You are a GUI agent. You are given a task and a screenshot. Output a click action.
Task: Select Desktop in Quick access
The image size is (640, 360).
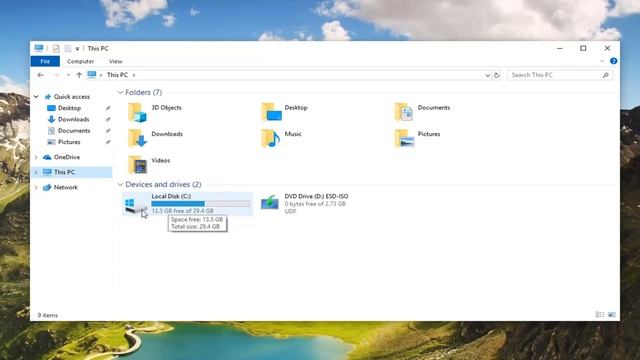(69, 108)
